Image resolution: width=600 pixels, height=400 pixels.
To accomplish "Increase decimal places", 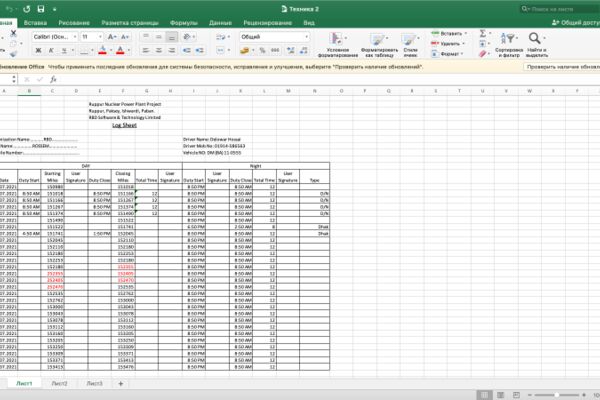I will click(290, 50).
